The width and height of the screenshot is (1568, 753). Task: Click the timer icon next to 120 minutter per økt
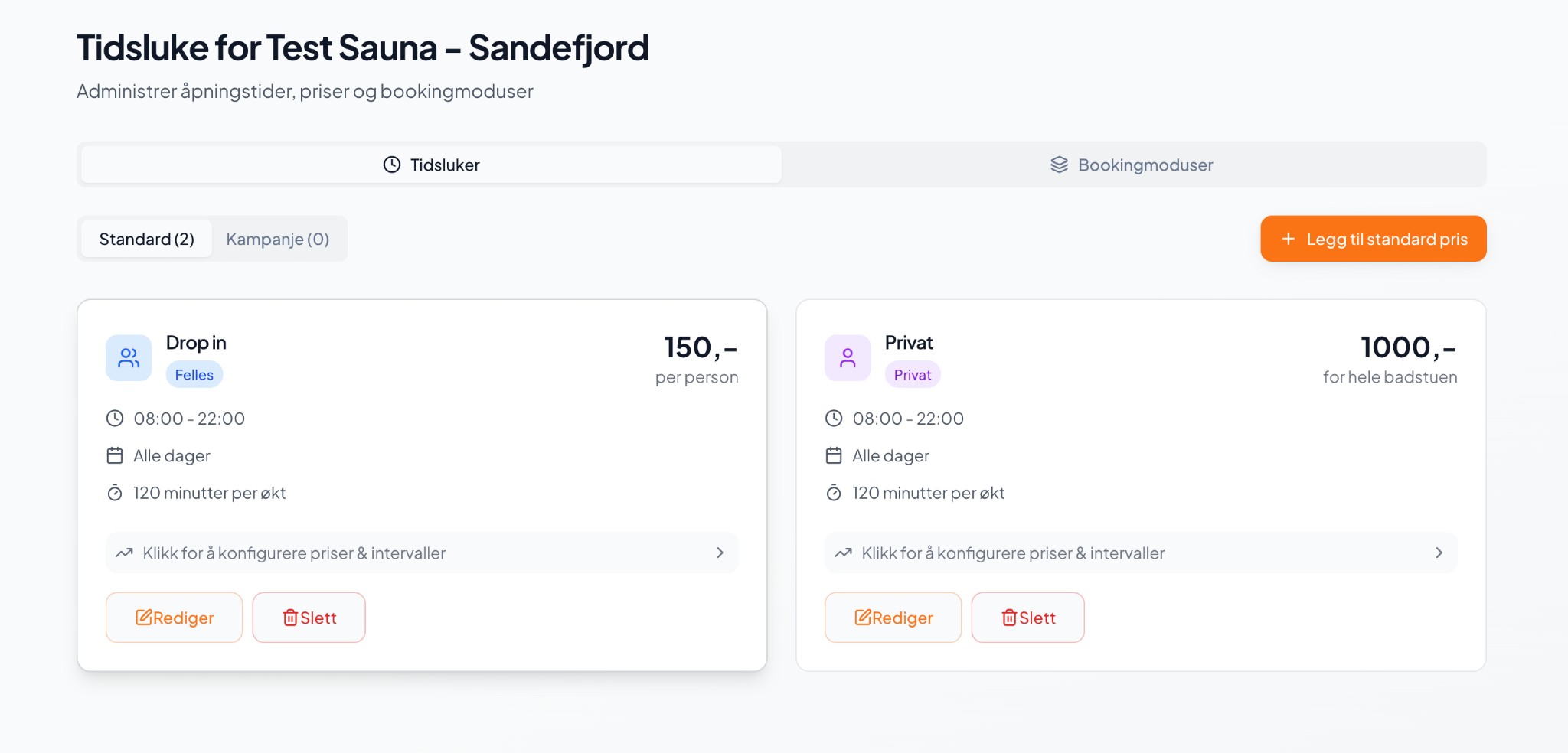coord(113,493)
